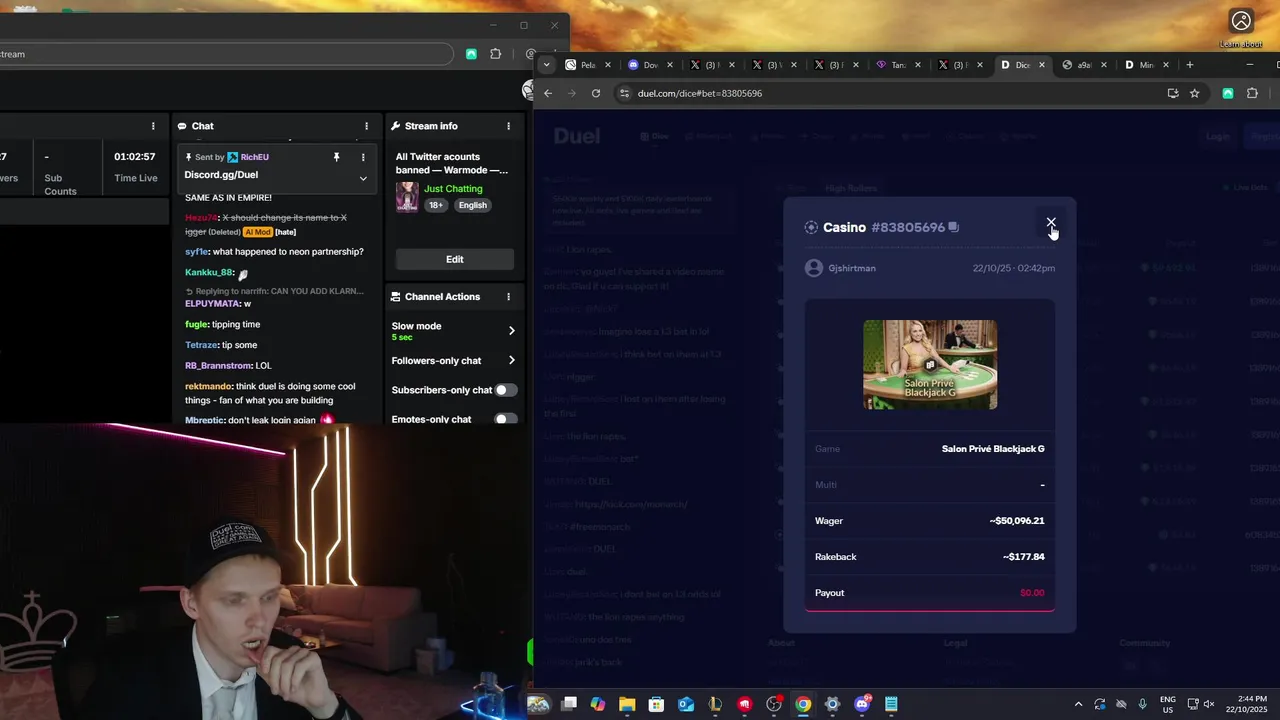Open Windows widgets from taskbar

(x=538, y=704)
